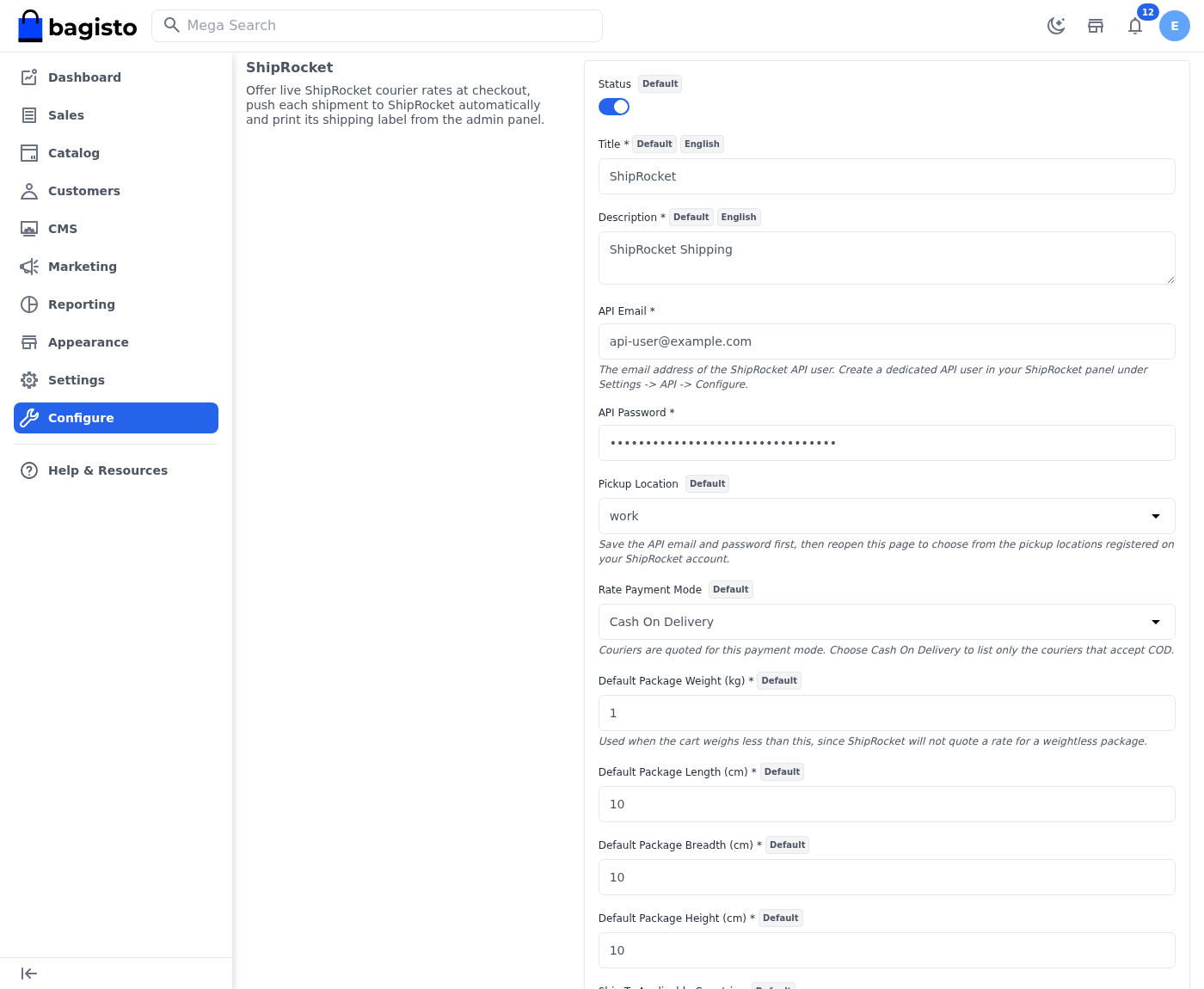
Task: Open Dashboard menu item
Action: [x=116, y=77]
